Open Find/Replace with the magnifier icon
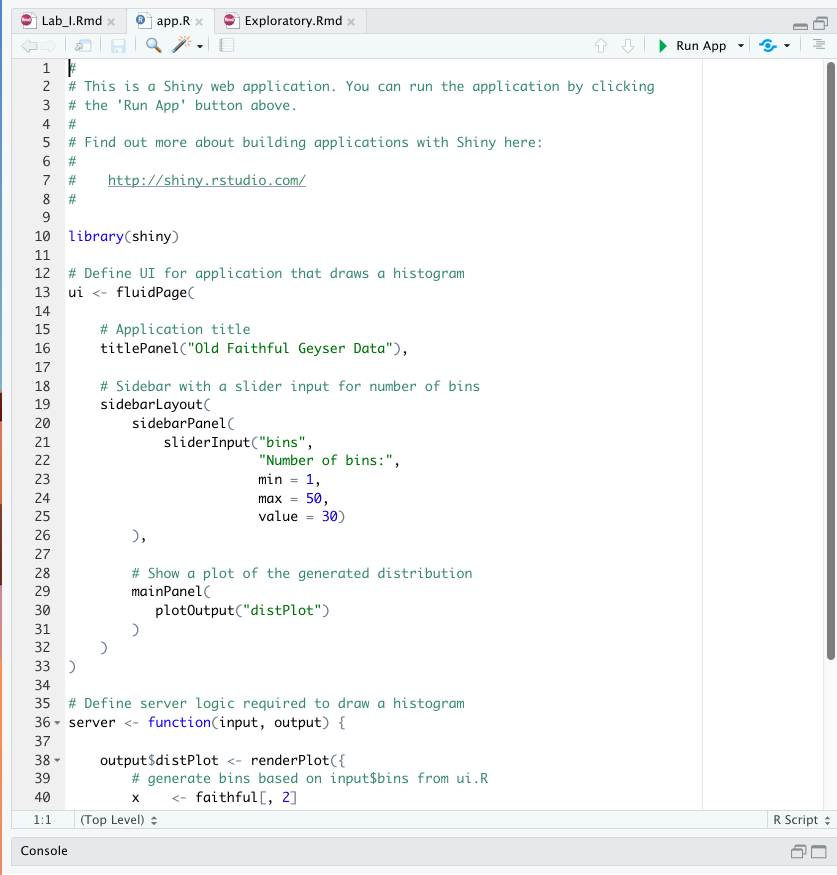 [x=153, y=45]
